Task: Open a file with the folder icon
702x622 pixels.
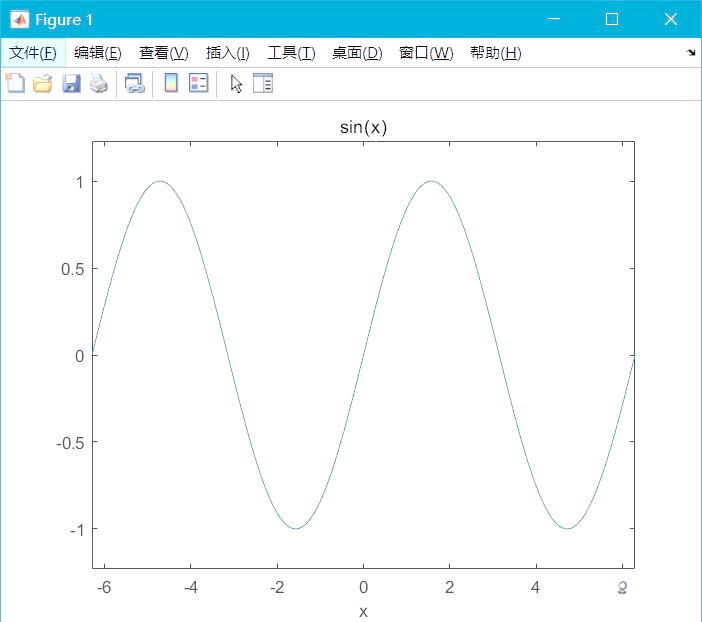Action: tap(43, 84)
